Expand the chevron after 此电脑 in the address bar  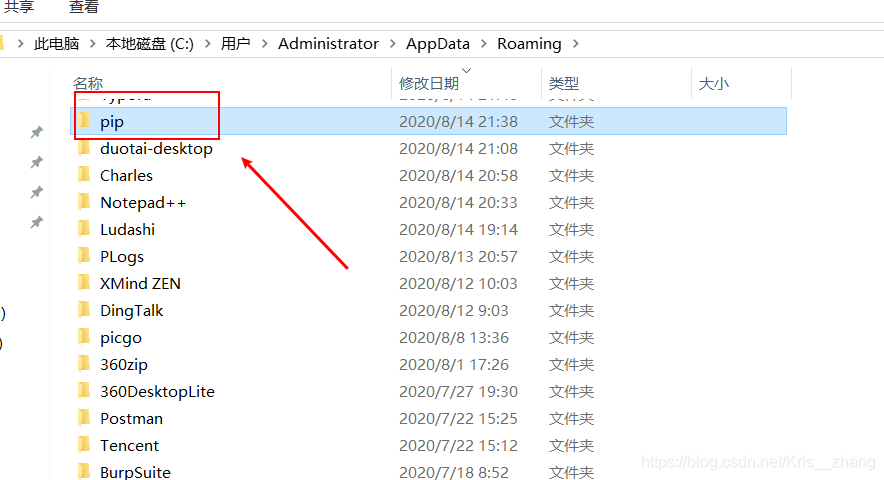(x=92, y=43)
